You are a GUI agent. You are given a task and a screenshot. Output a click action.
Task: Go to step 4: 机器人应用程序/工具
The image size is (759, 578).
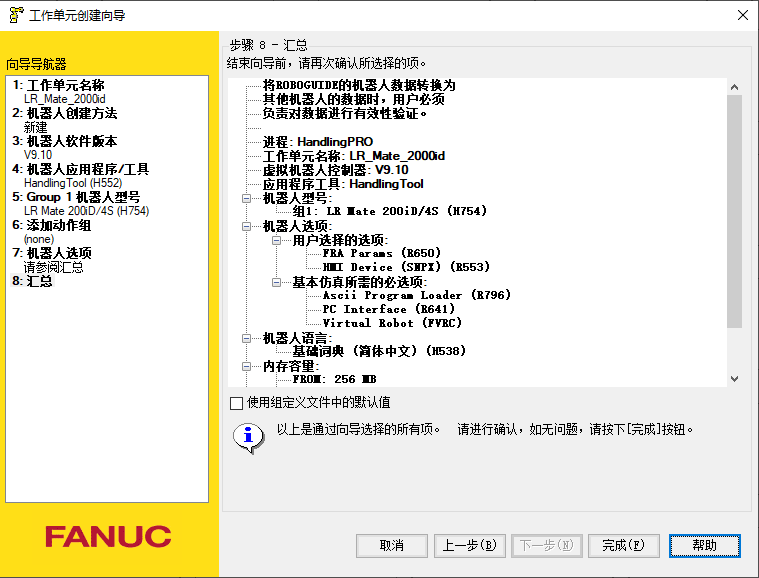(81, 169)
